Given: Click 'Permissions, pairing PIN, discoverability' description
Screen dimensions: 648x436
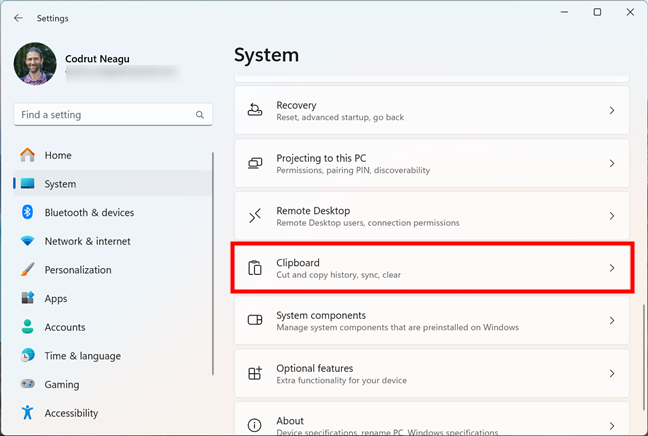Looking at the screenshot, I should pyautogui.click(x=353, y=170).
